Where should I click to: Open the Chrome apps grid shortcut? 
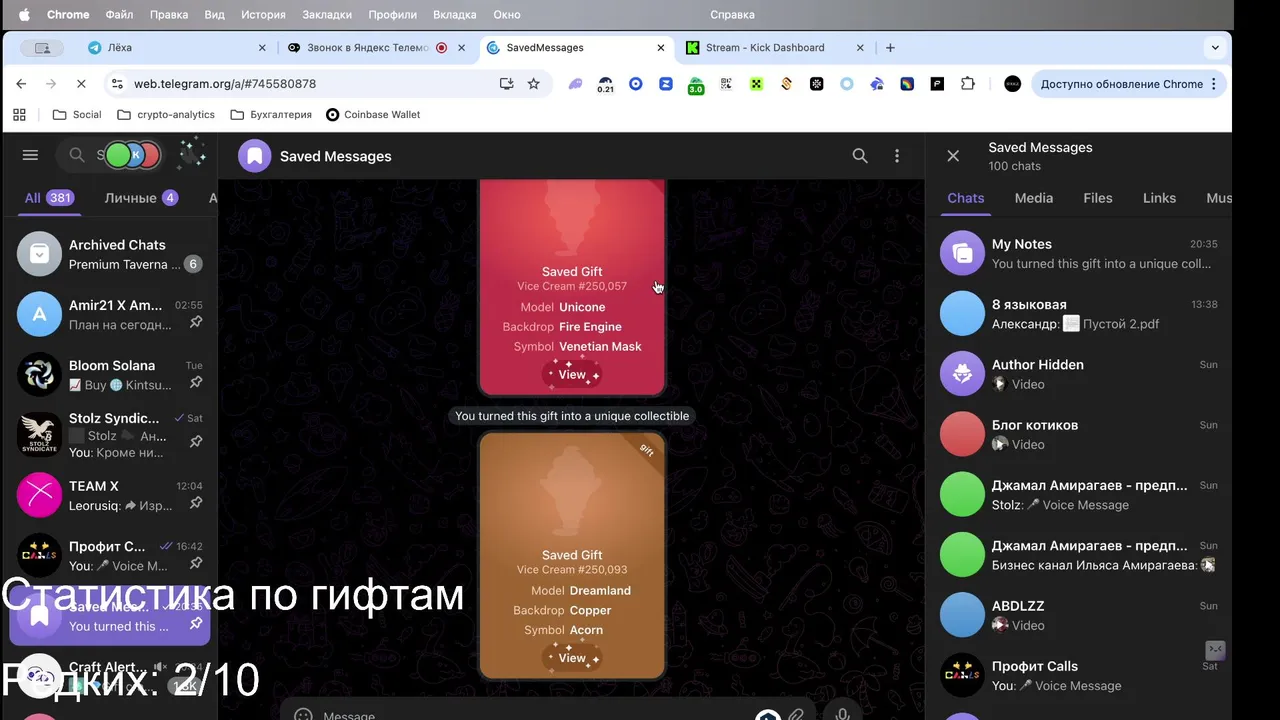19,114
